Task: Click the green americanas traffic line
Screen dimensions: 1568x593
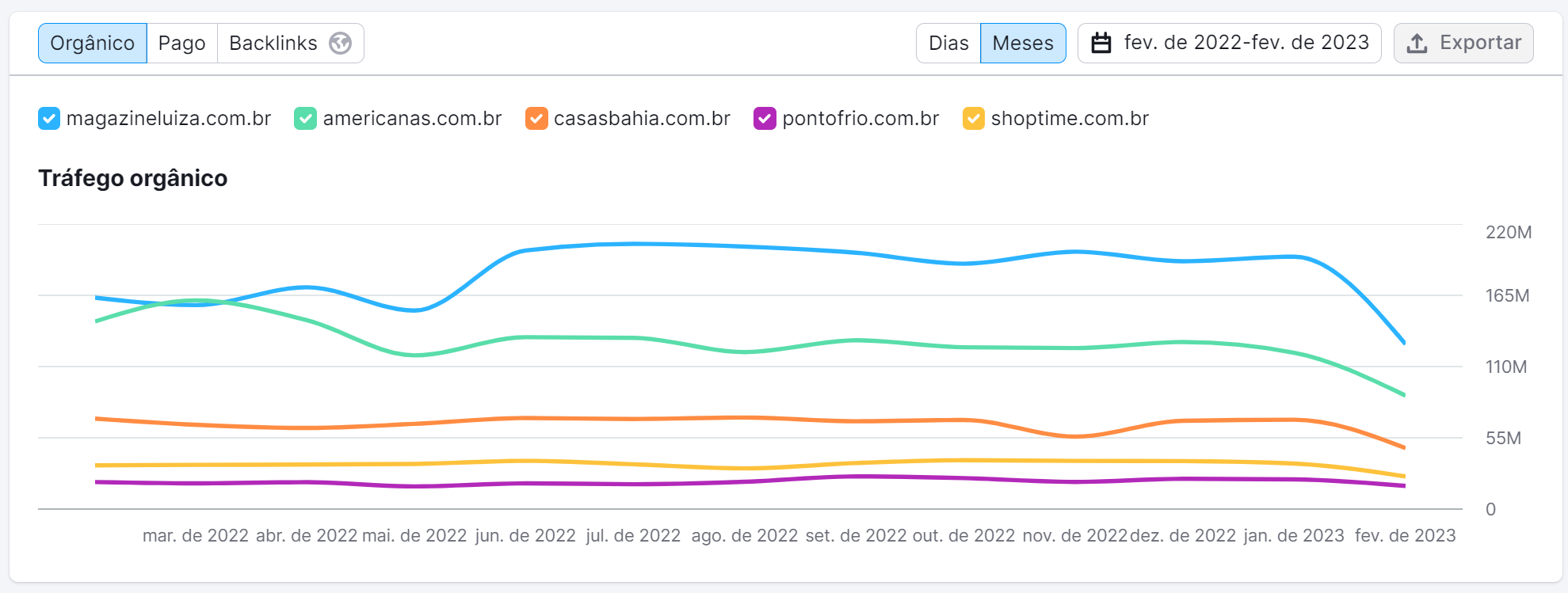Action: coord(634,338)
